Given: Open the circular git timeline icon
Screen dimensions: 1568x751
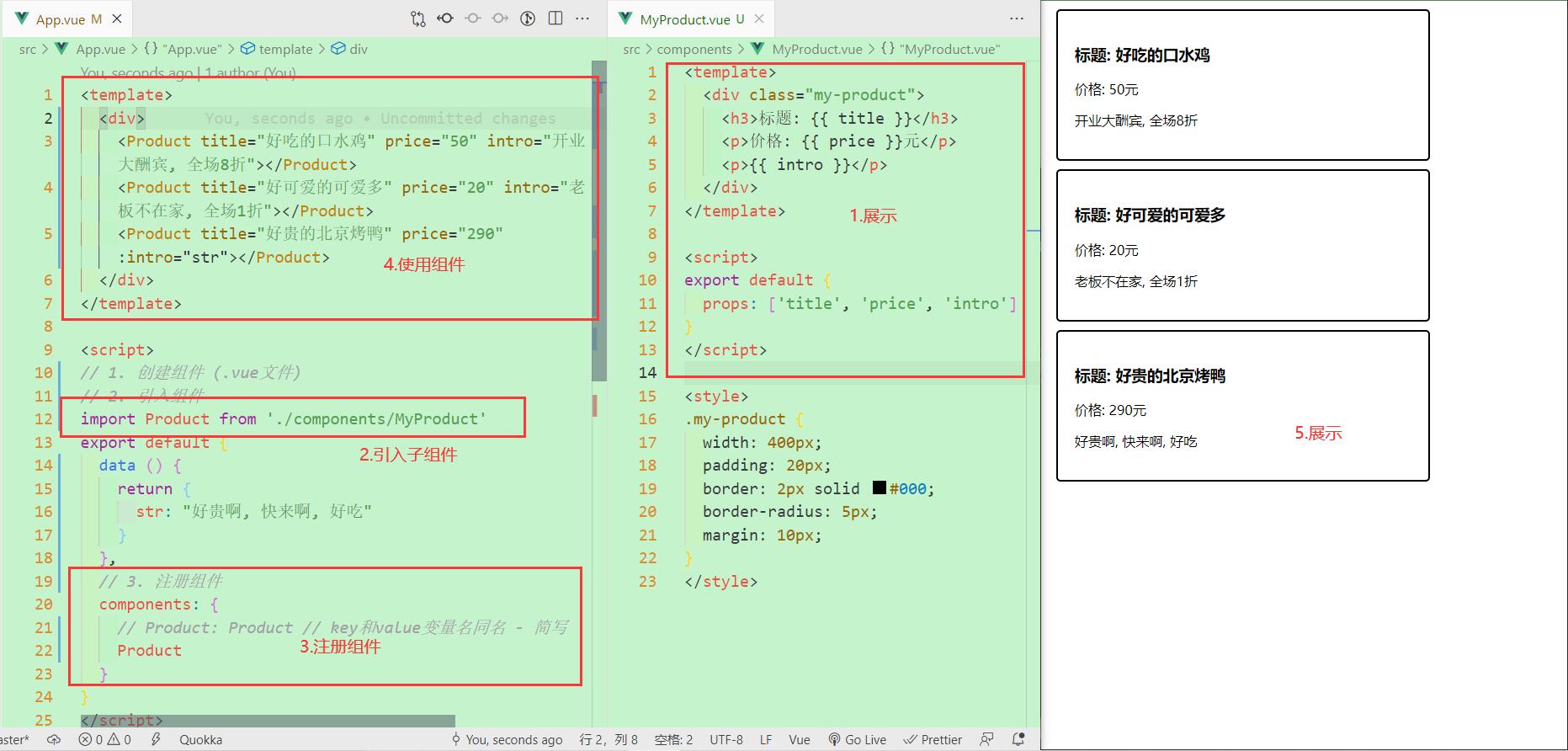Looking at the screenshot, I should 528,19.
